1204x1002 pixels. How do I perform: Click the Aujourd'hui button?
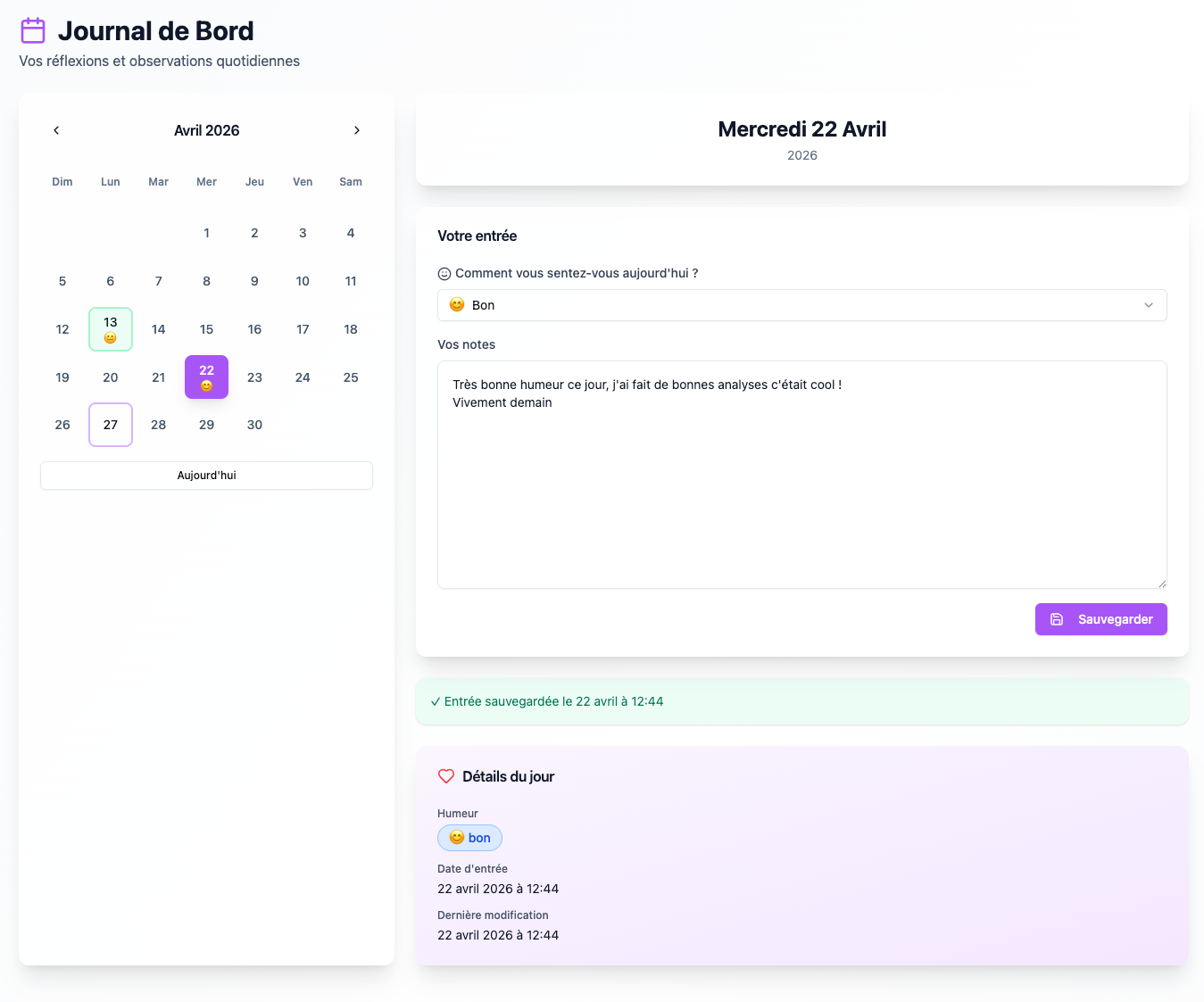click(207, 476)
